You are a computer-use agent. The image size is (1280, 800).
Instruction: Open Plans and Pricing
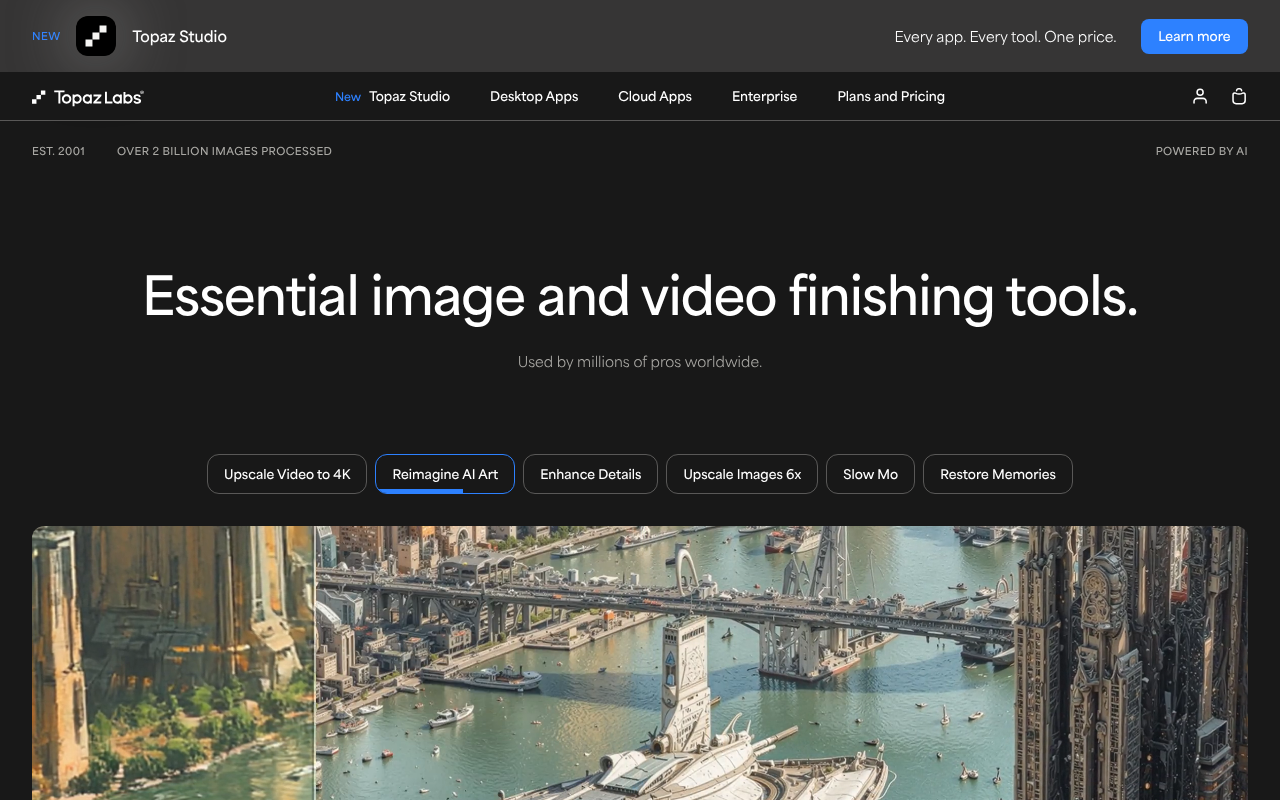click(x=890, y=96)
